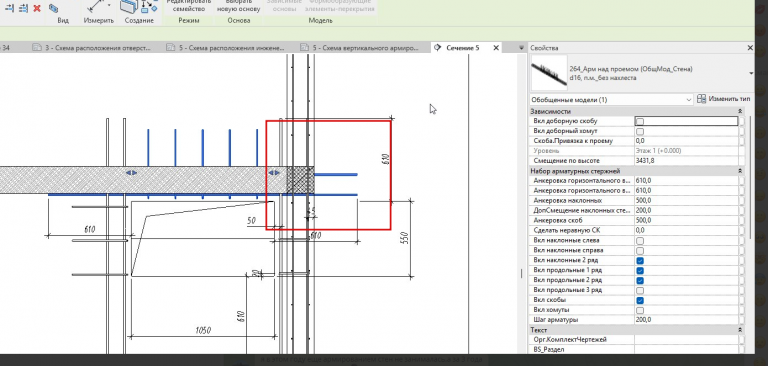Open the Измерить dropdown arrow
This screenshot has width=768, height=366.
pos(109,5)
